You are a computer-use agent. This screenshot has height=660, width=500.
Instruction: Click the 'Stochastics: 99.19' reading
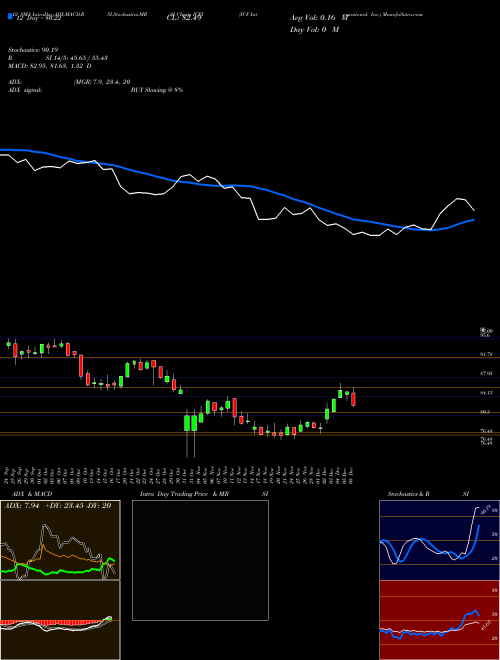pyautogui.click(x=32, y=50)
